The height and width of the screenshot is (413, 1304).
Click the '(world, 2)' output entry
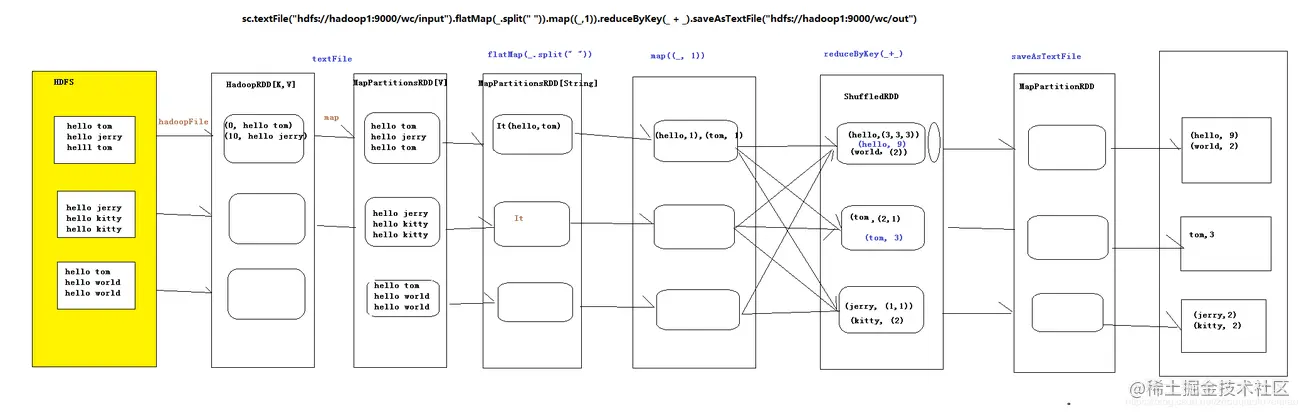coord(1215,146)
